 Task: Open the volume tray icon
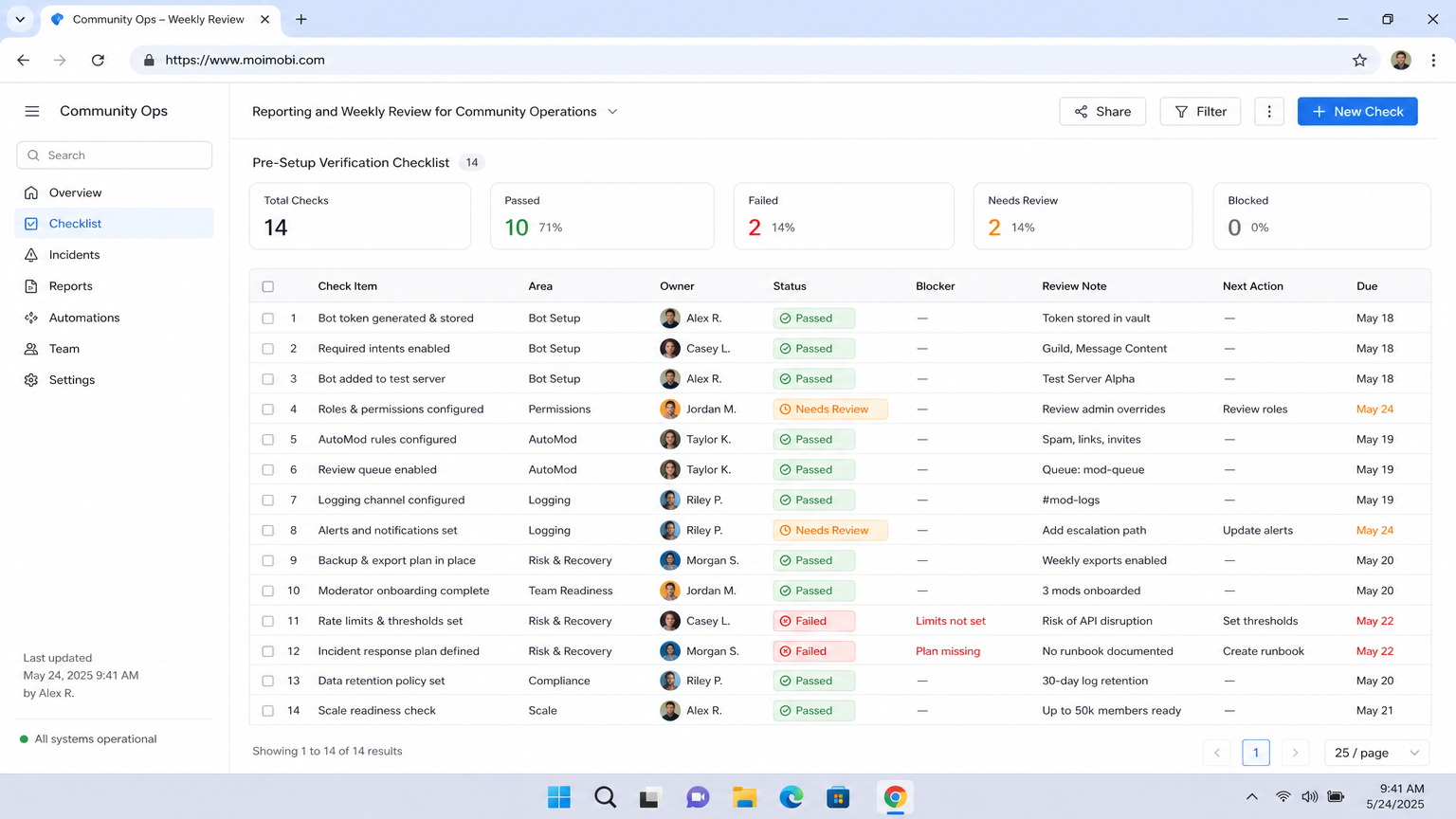[x=1309, y=797]
